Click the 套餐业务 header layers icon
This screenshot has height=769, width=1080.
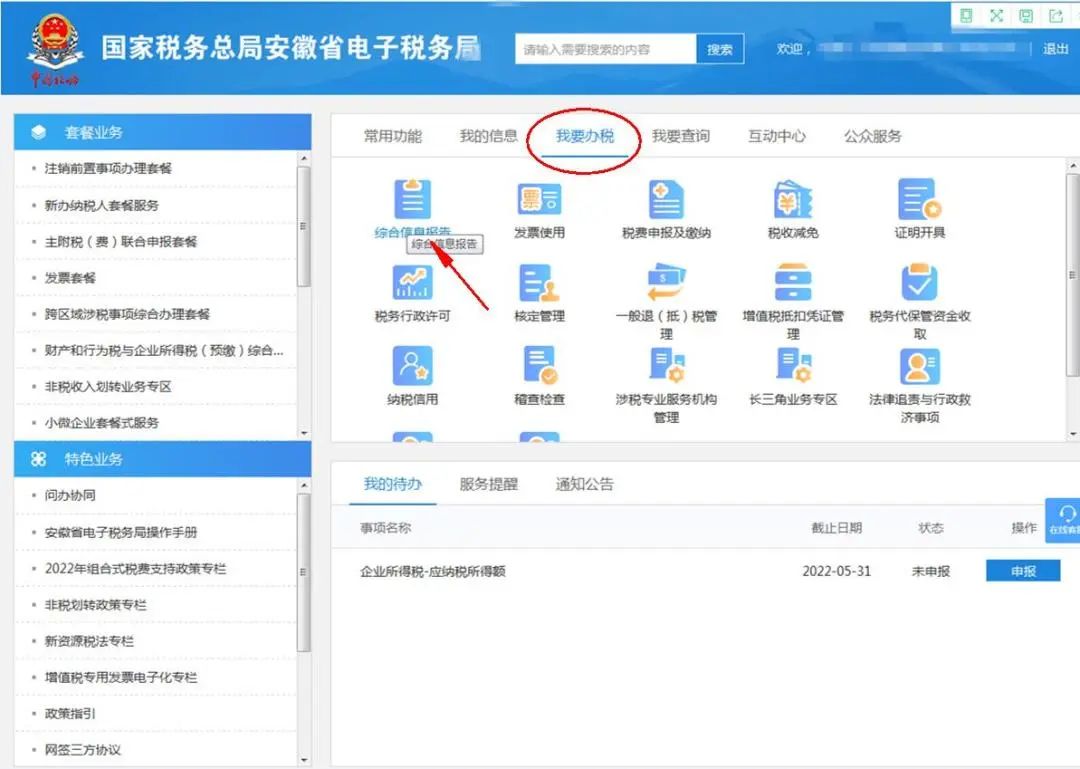(39, 132)
